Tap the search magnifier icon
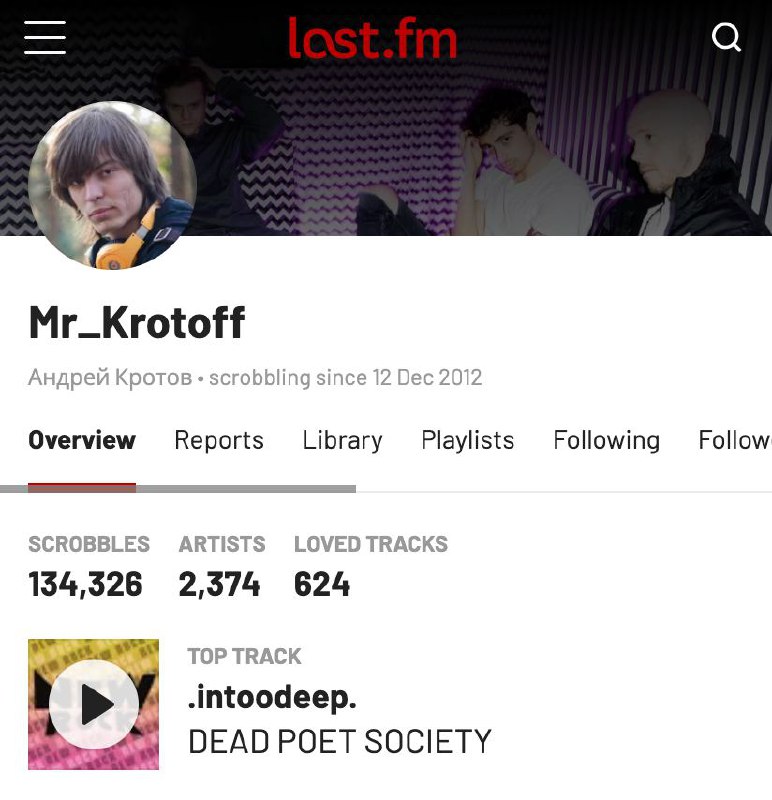Viewport: 772px width, 800px height. [x=726, y=37]
